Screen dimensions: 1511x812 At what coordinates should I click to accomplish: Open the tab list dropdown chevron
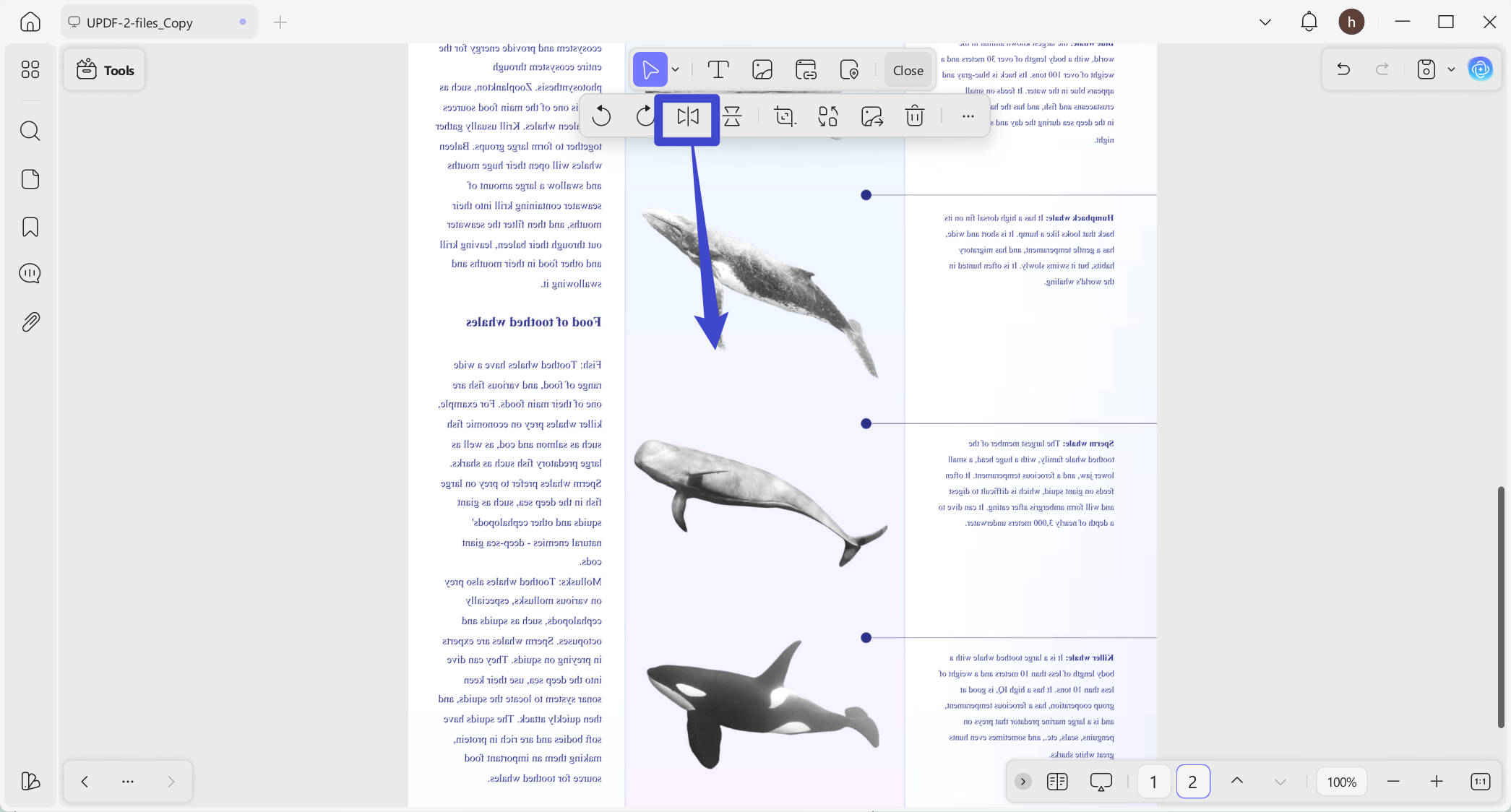click(x=1265, y=22)
